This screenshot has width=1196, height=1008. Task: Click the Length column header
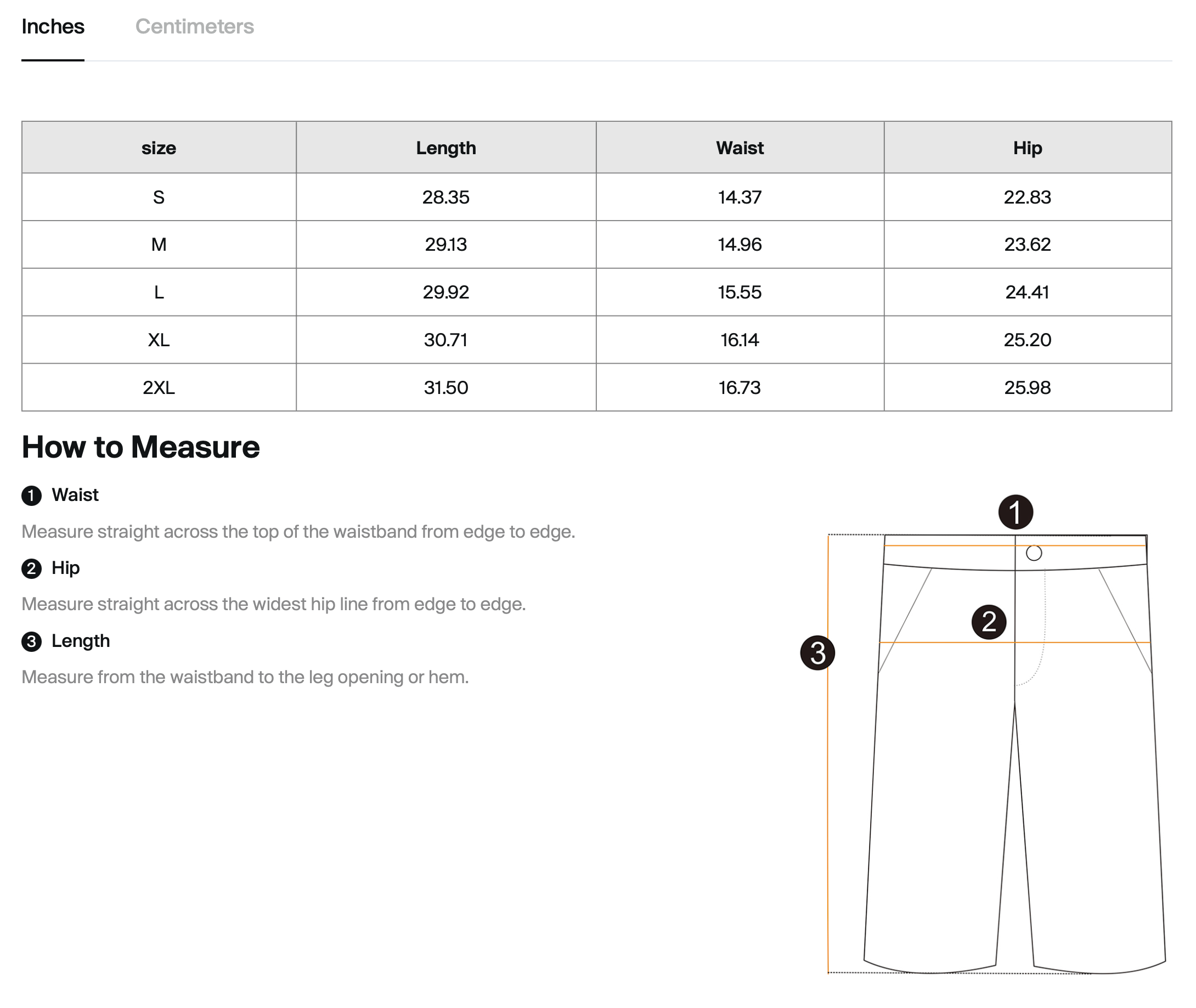445,148
